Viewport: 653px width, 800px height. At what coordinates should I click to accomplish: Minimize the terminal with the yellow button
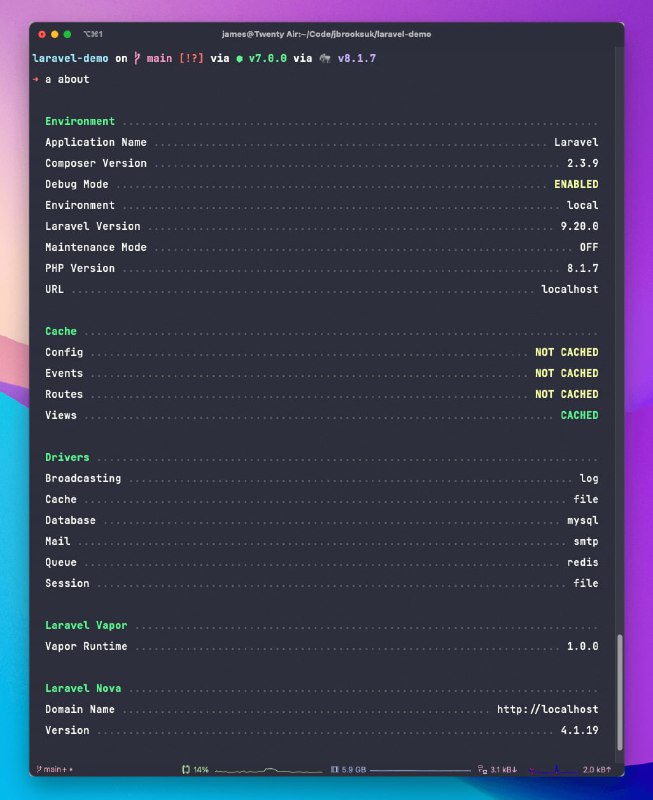point(55,34)
